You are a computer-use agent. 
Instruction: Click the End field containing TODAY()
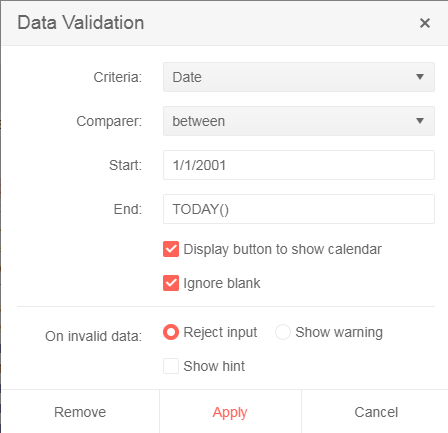[299, 209]
